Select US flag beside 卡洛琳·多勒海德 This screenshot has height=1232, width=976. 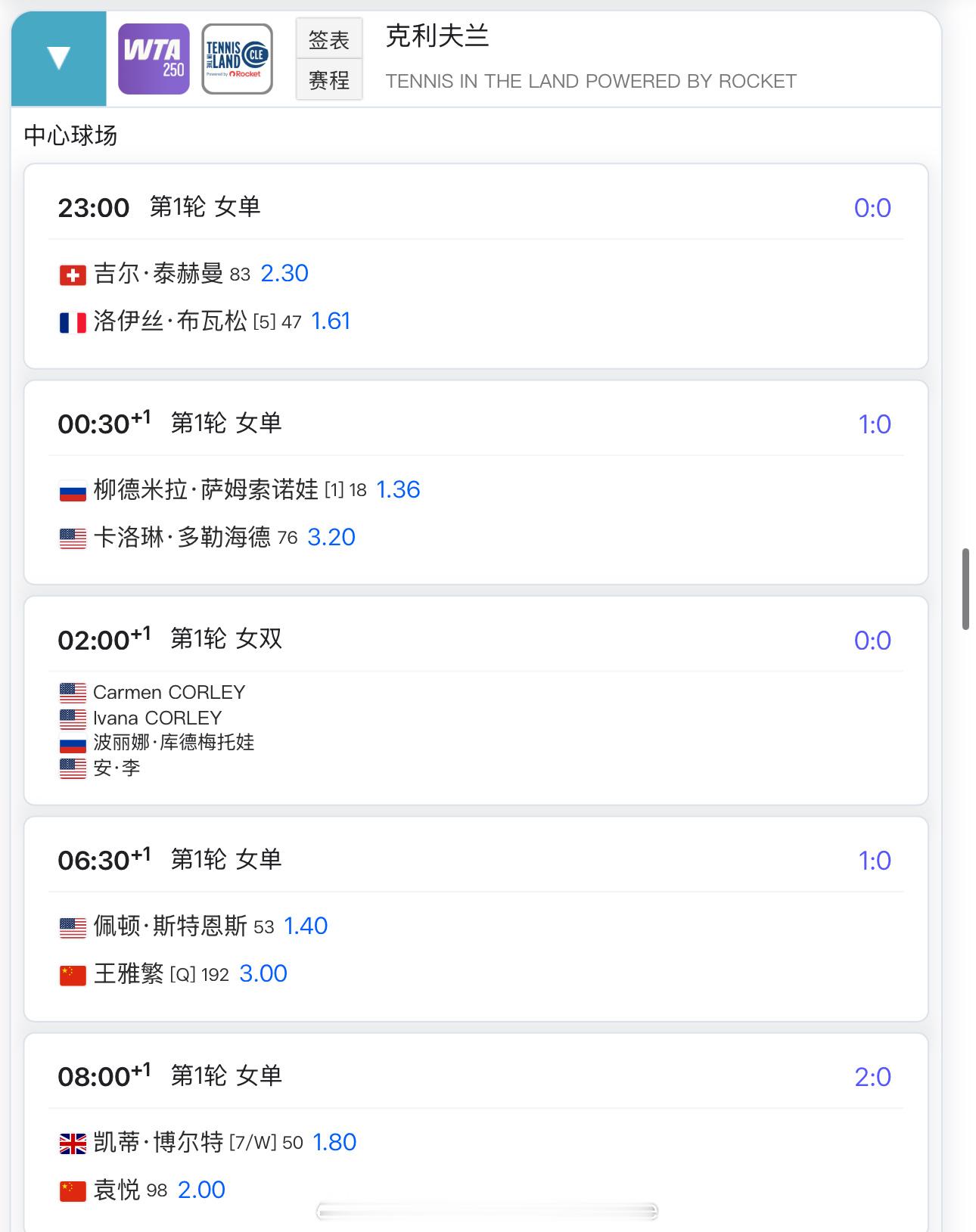click(x=73, y=539)
